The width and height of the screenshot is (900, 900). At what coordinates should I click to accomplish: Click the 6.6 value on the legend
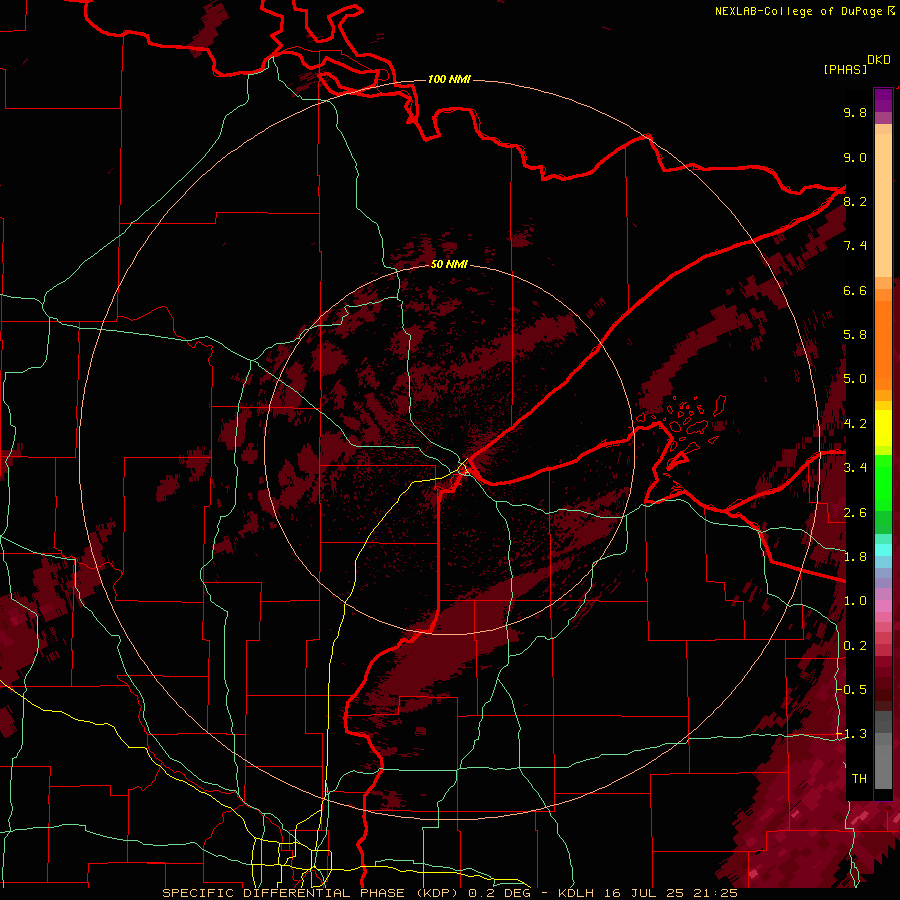855,290
